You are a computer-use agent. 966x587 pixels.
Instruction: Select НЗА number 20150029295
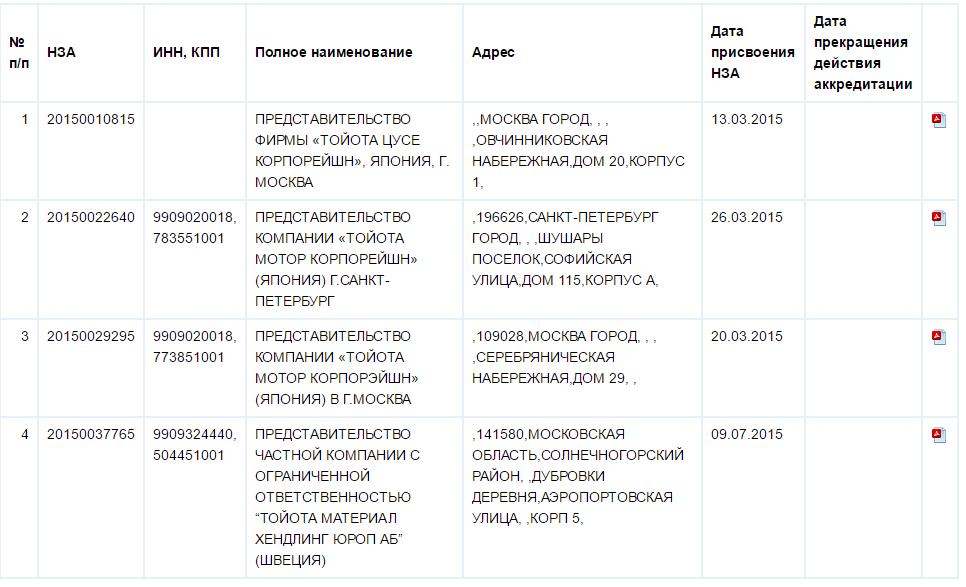tap(91, 336)
